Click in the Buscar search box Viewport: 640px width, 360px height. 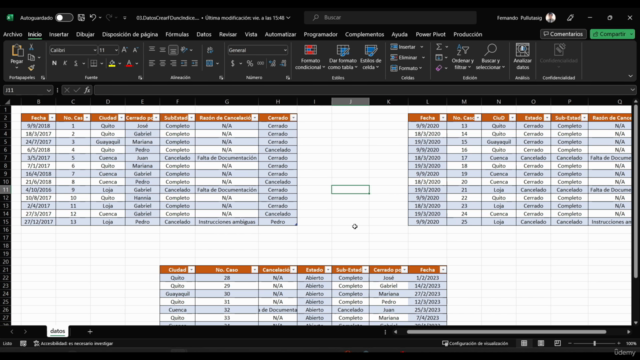point(390,18)
